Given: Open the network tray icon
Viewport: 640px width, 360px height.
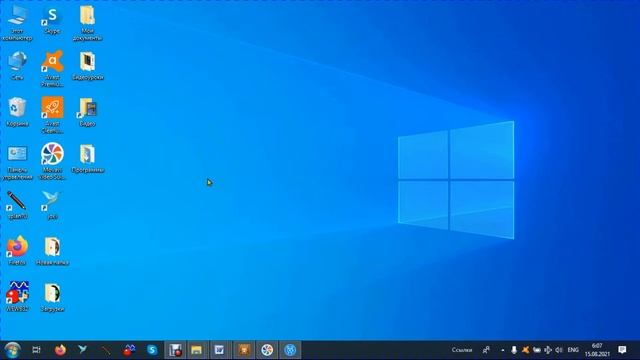Looking at the screenshot, I should tap(548, 350).
